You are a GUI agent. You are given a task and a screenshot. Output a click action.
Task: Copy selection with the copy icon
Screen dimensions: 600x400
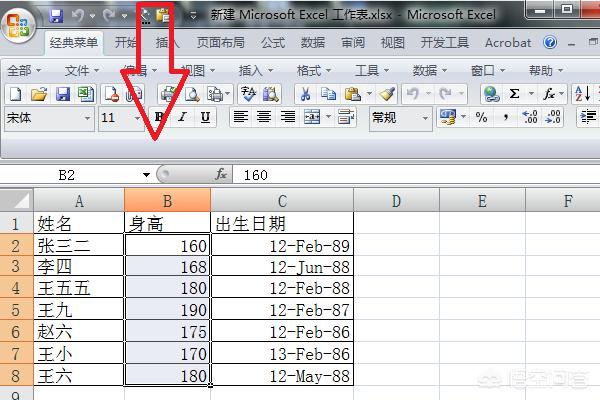click(x=328, y=94)
